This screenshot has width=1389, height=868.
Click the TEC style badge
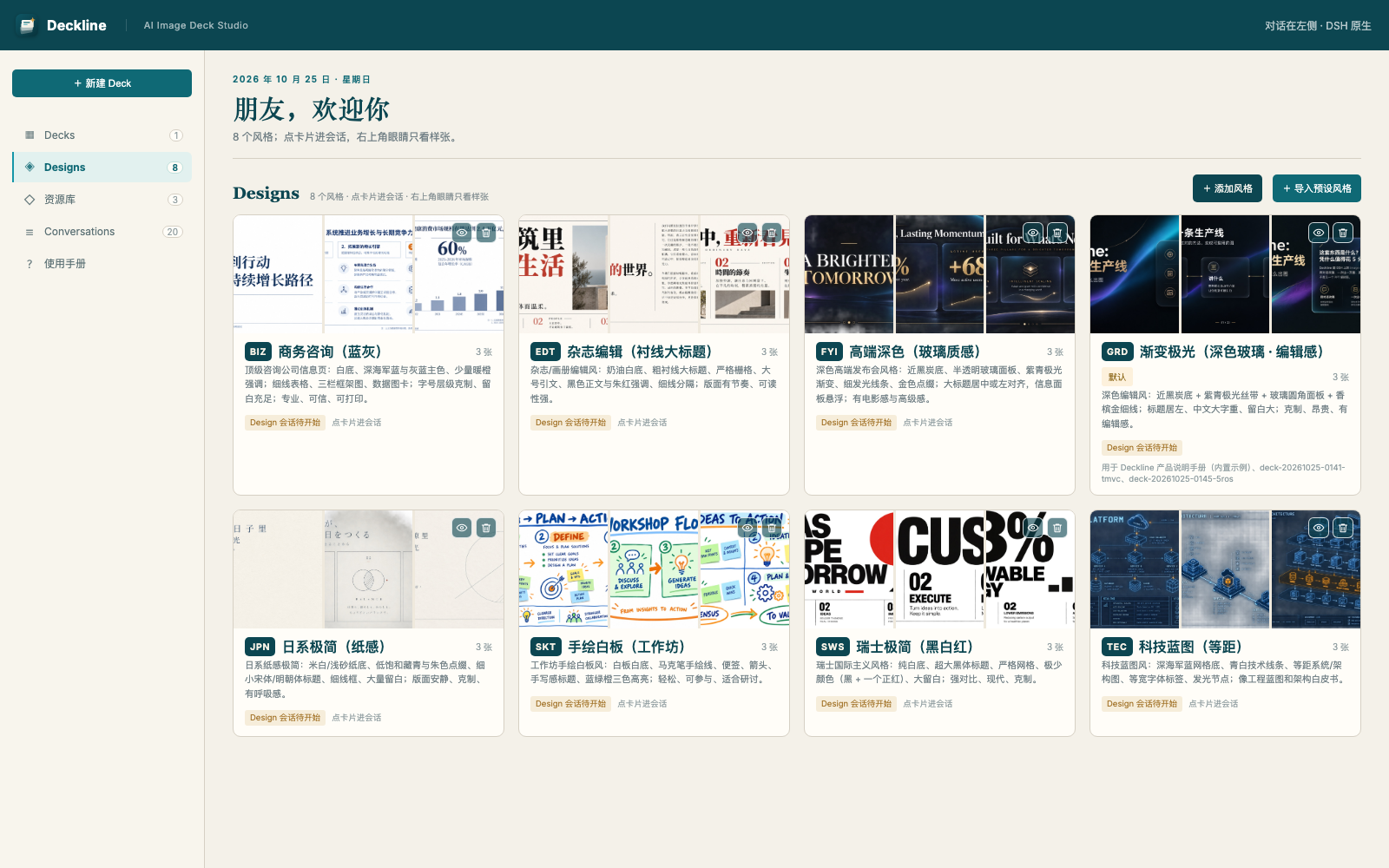[x=1116, y=647]
